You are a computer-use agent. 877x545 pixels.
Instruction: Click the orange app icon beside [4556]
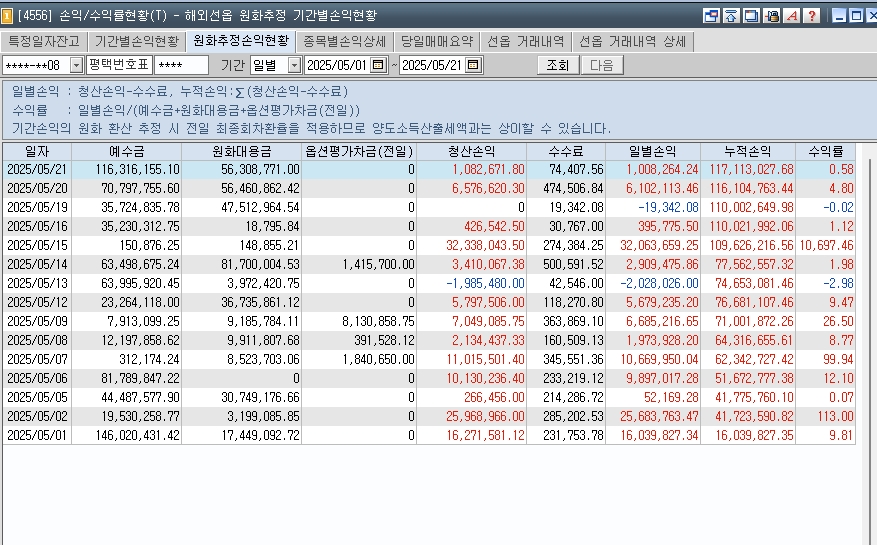(x=7, y=16)
